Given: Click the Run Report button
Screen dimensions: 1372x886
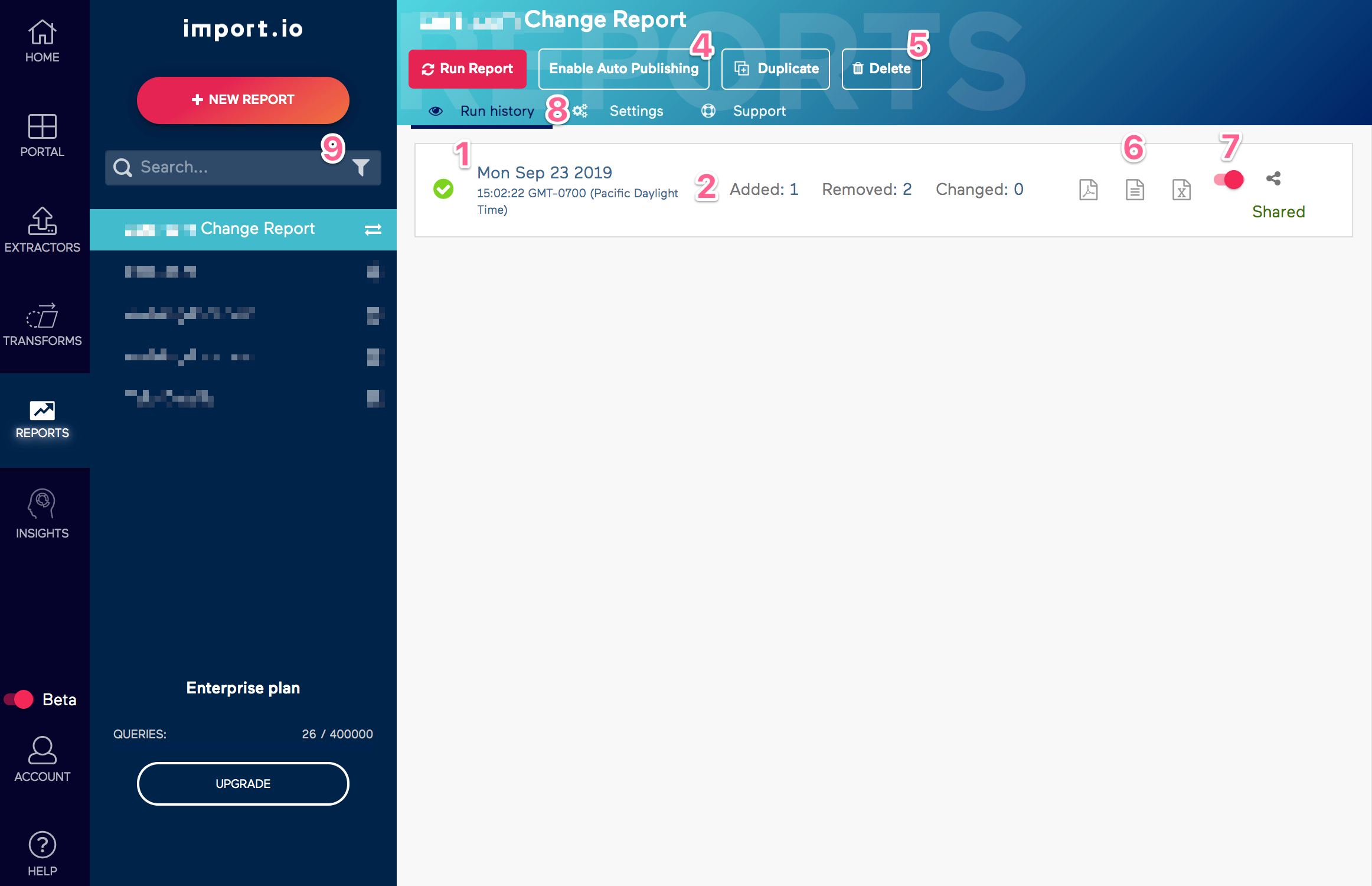Looking at the screenshot, I should (467, 69).
